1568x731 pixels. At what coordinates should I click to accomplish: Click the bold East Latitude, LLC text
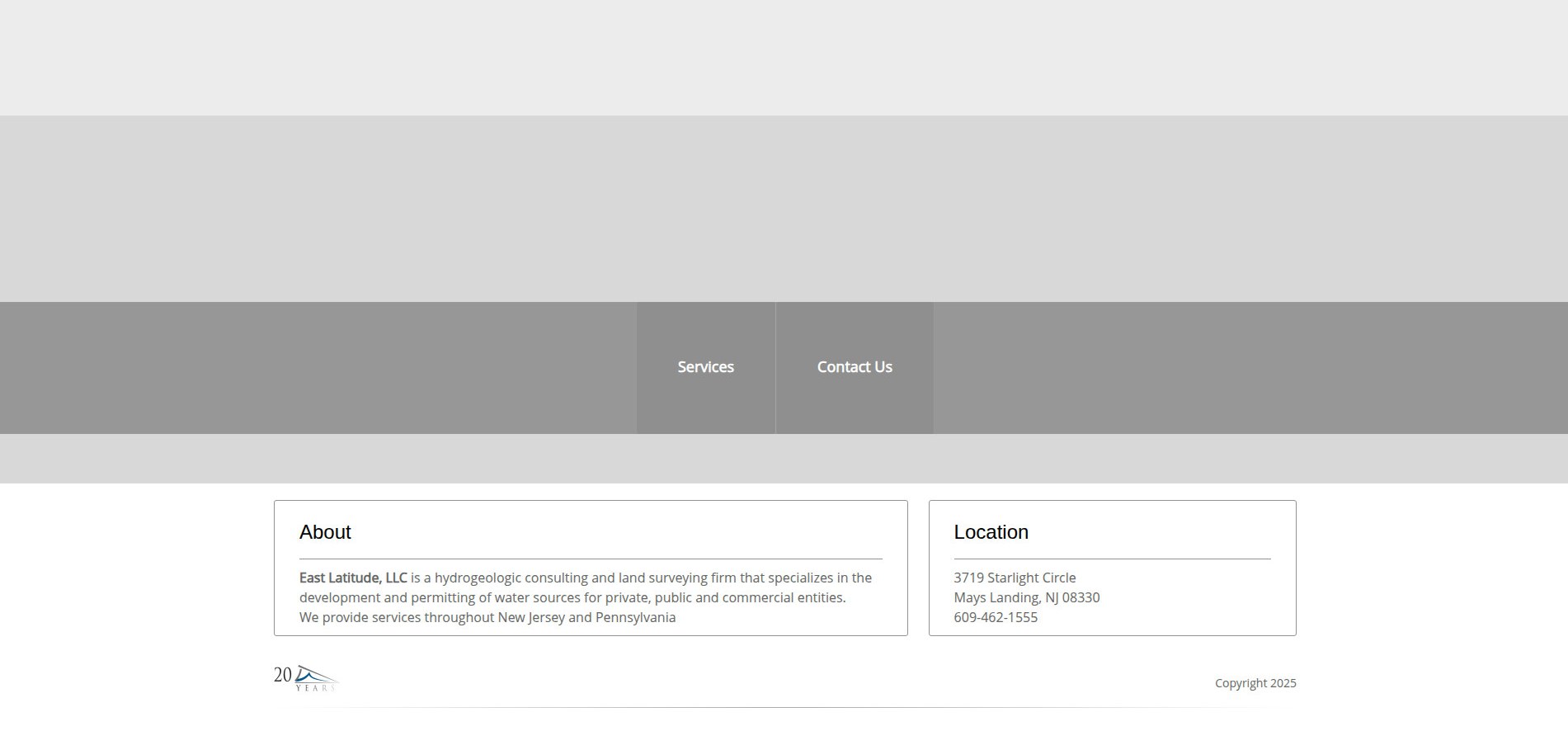[353, 578]
